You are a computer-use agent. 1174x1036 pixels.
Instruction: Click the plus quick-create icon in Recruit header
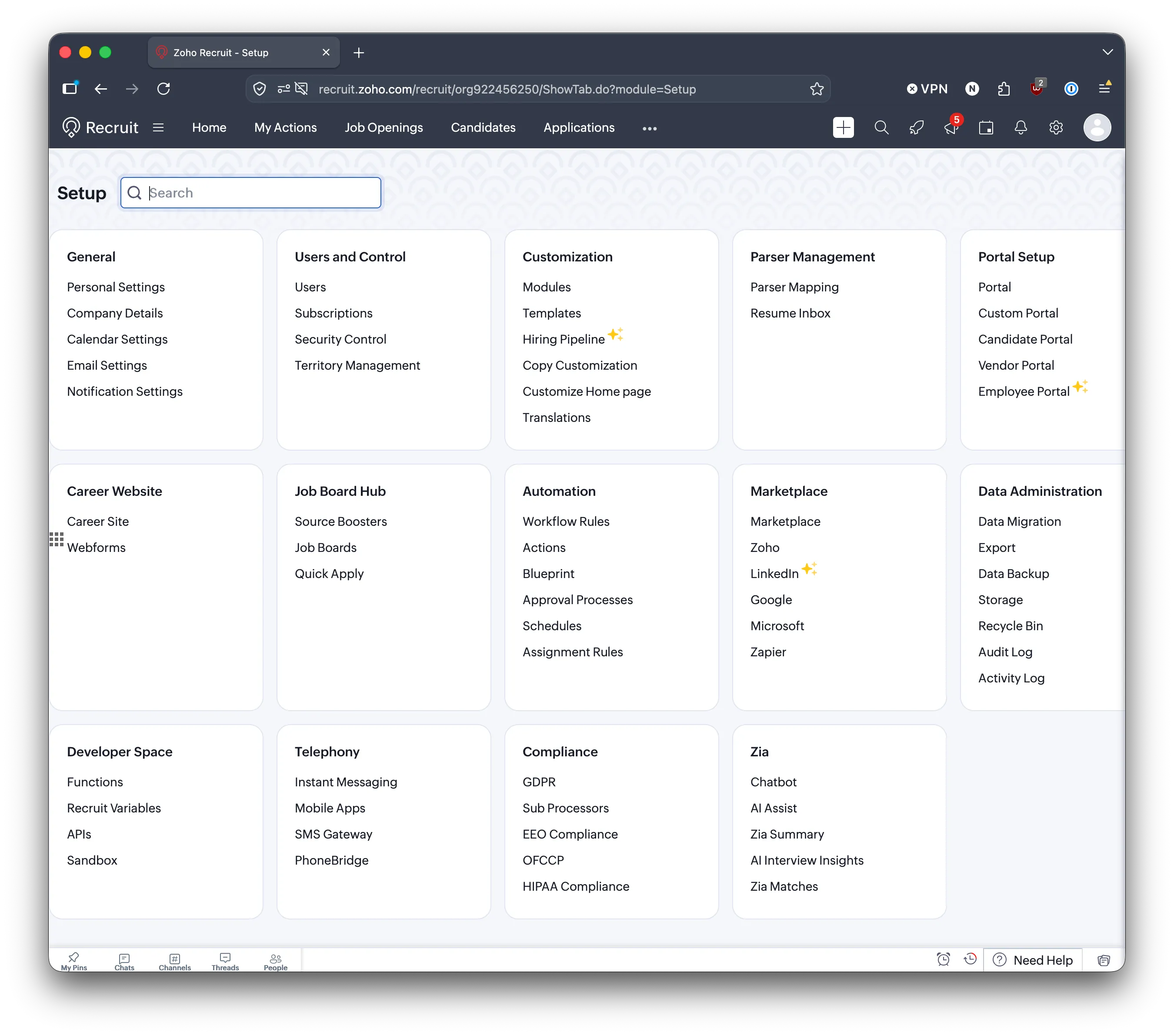[x=843, y=127]
